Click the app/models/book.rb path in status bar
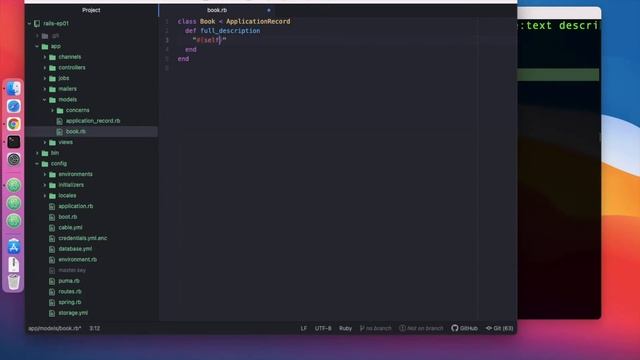Screen dimensions: 640x360 pyautogui.click(x=55, y=328)
